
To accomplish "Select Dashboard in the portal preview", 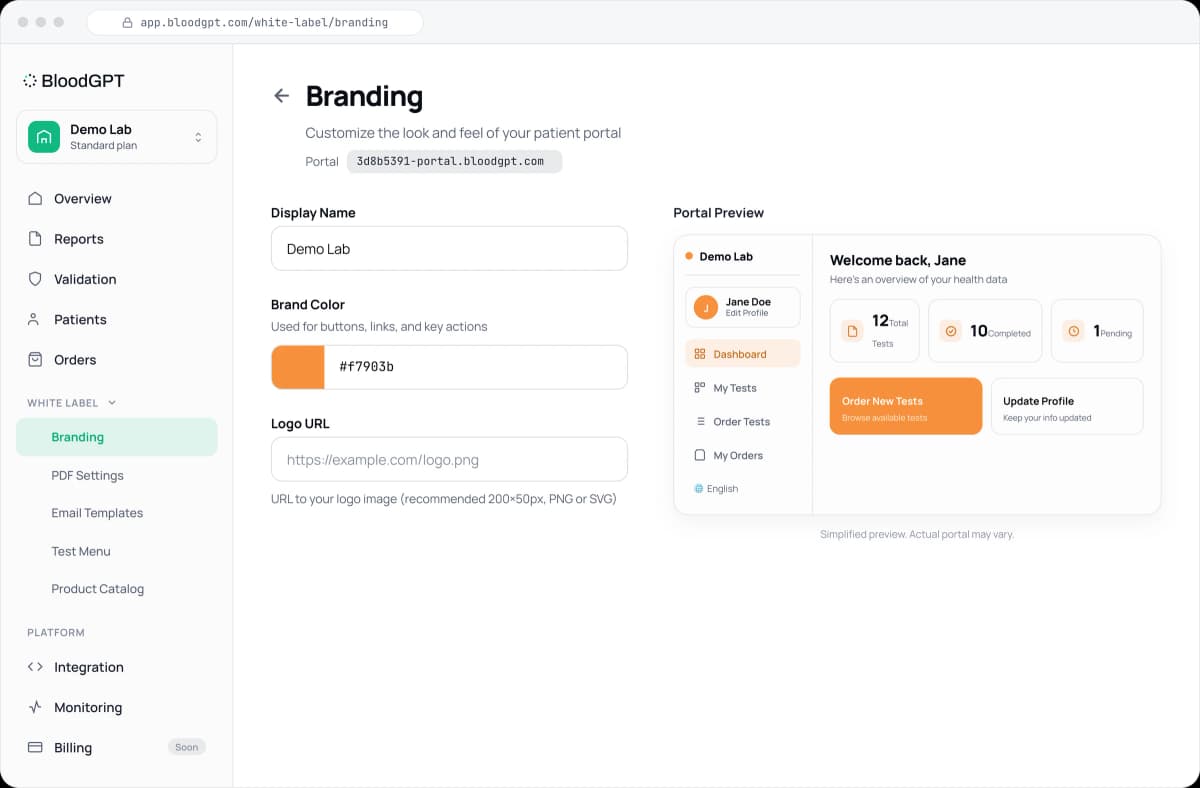I will pyautogui.click(x=743, y=354).
